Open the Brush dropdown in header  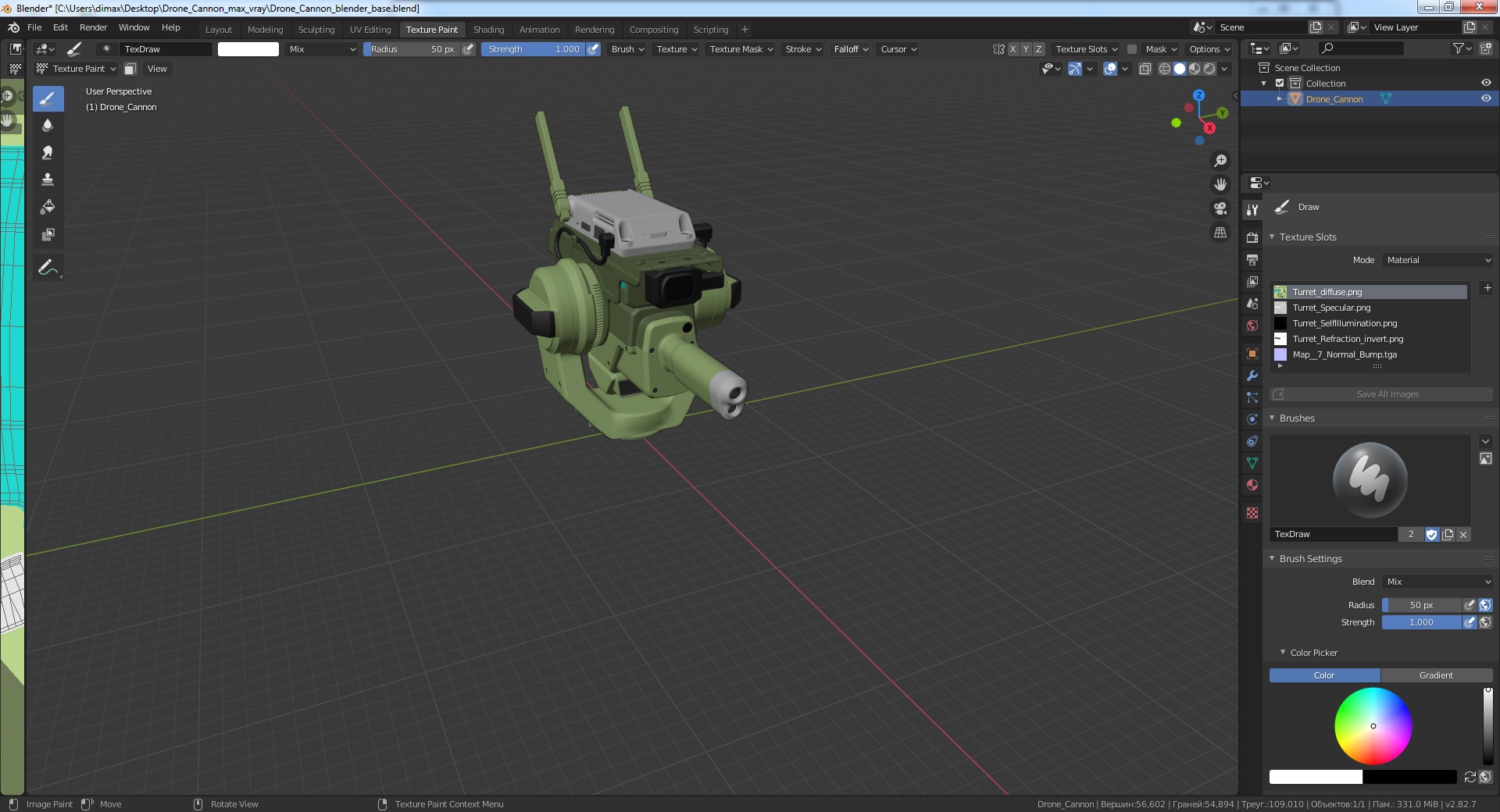pos(627,49)
